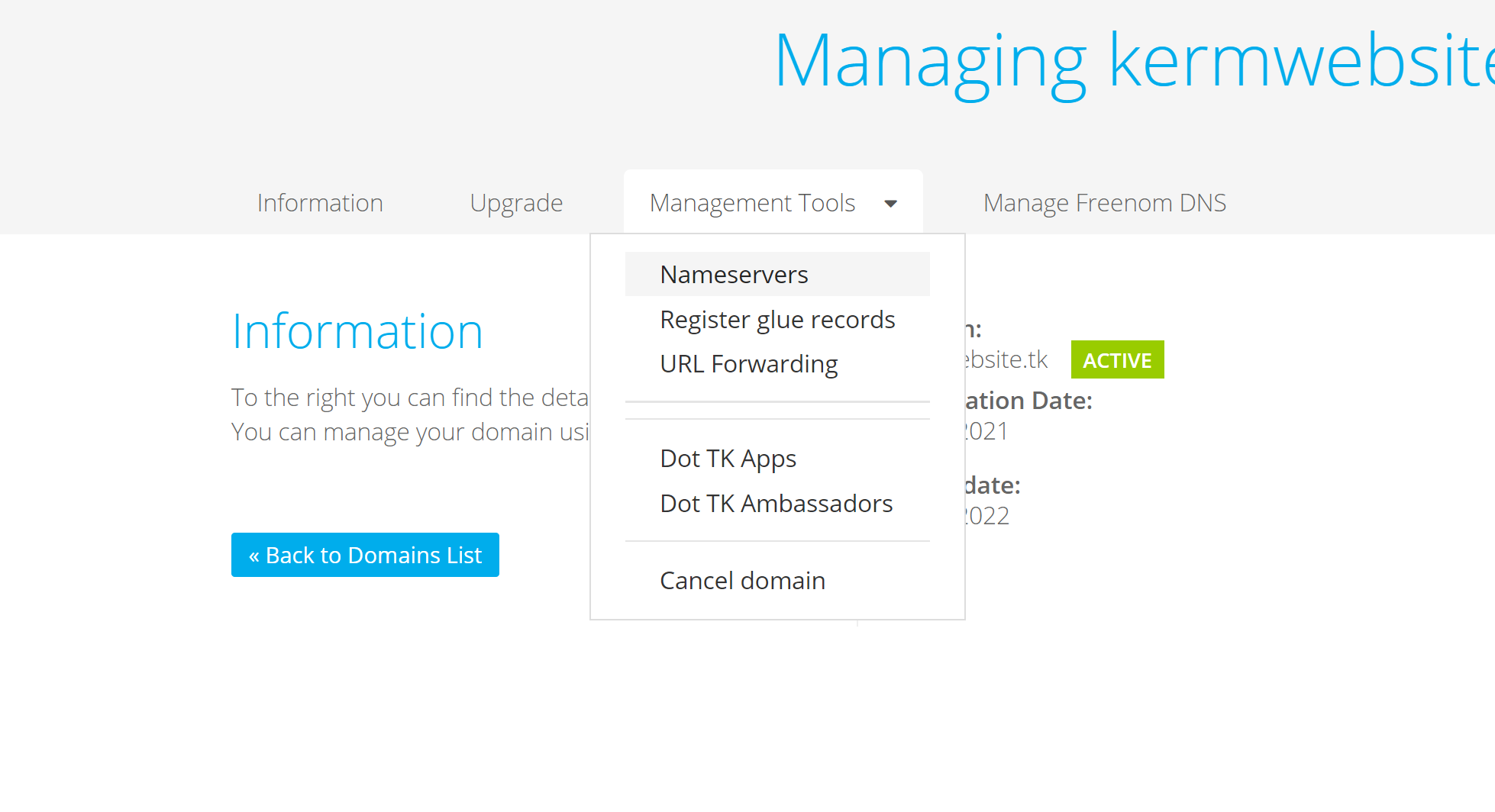This screenshot has height=812, width=1495.
Task: Select Nameservers from the menu
Action: [777, 274]
